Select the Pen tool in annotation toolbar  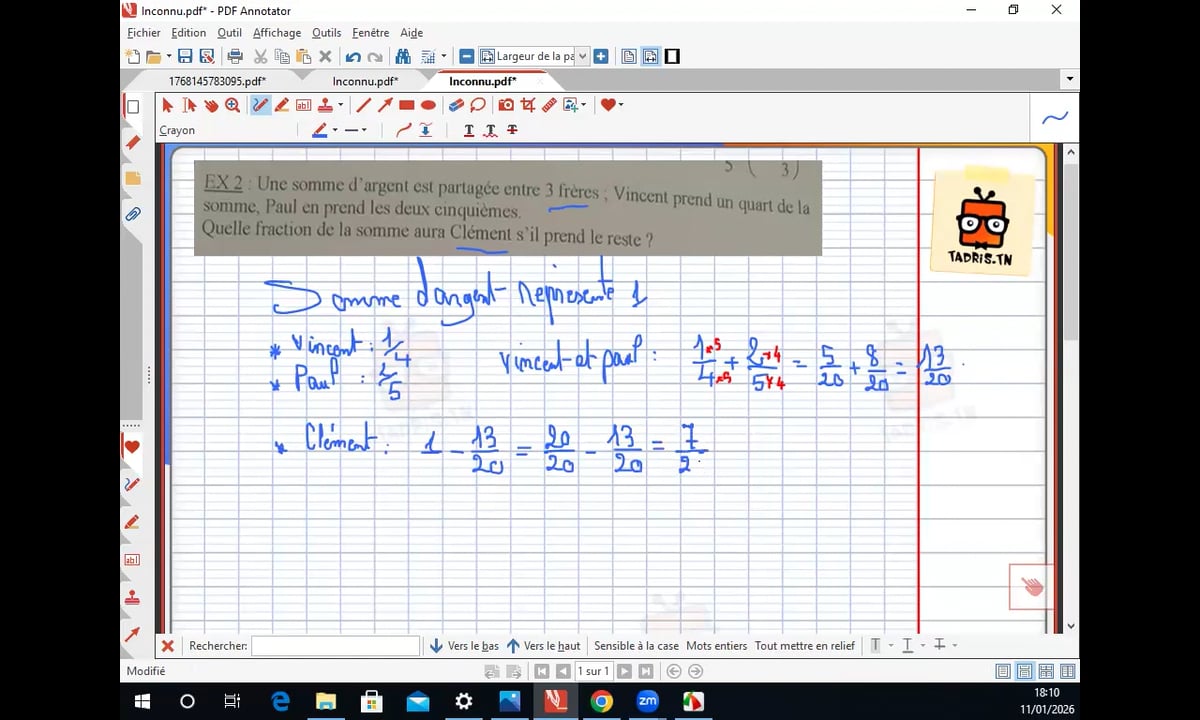(260, 105)
